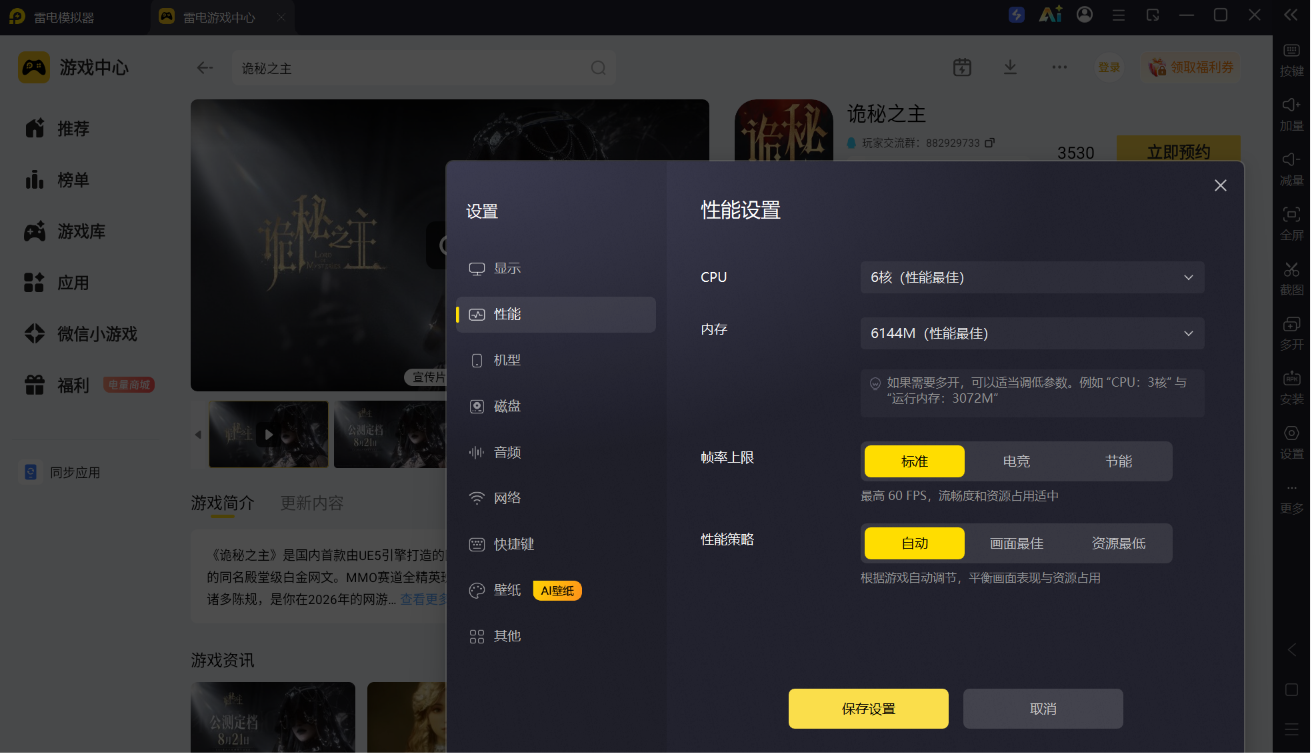Play the video thumbnail below the main banner
1311x753 pixels.
pos(268,434)
